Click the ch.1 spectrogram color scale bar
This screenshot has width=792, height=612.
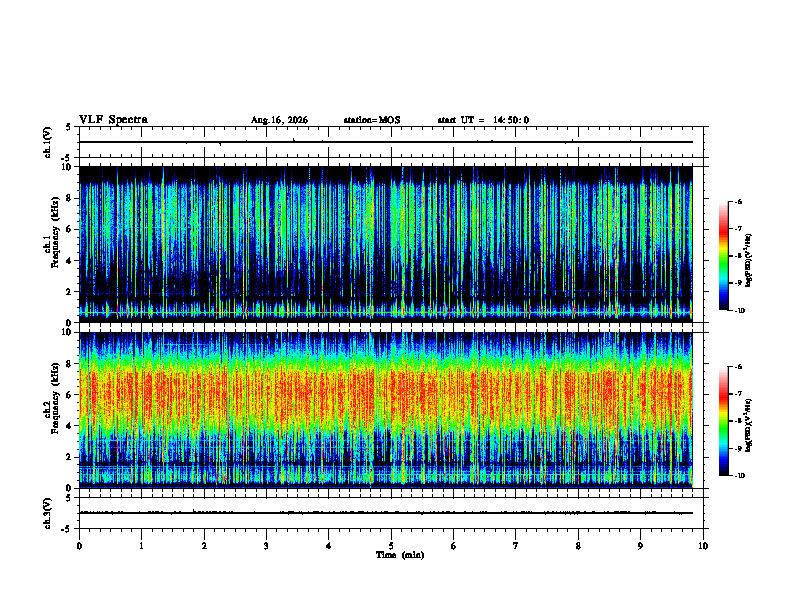click(723, 256)
